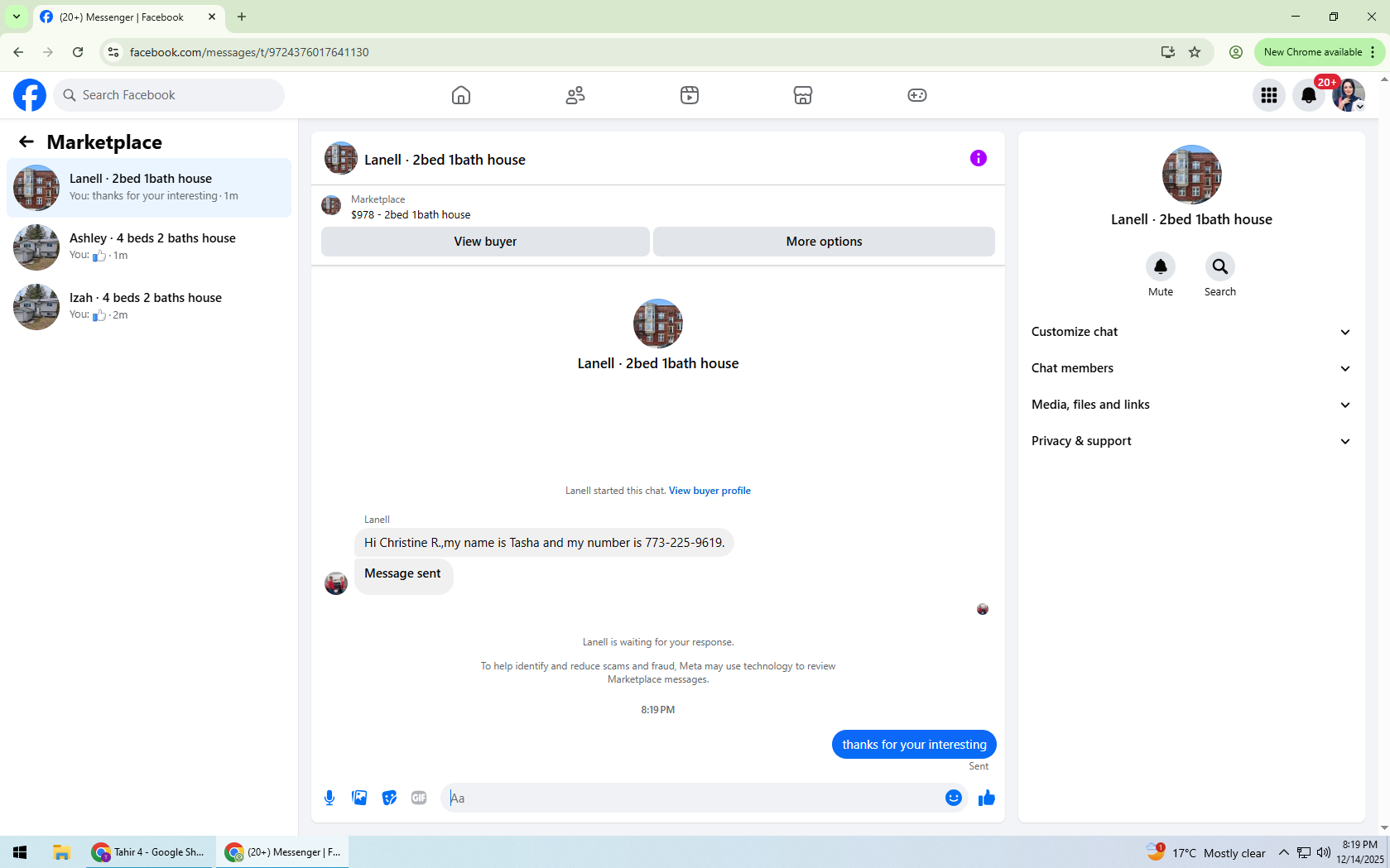
Task: Click the Search Facebook field
Action: point(169,95)
